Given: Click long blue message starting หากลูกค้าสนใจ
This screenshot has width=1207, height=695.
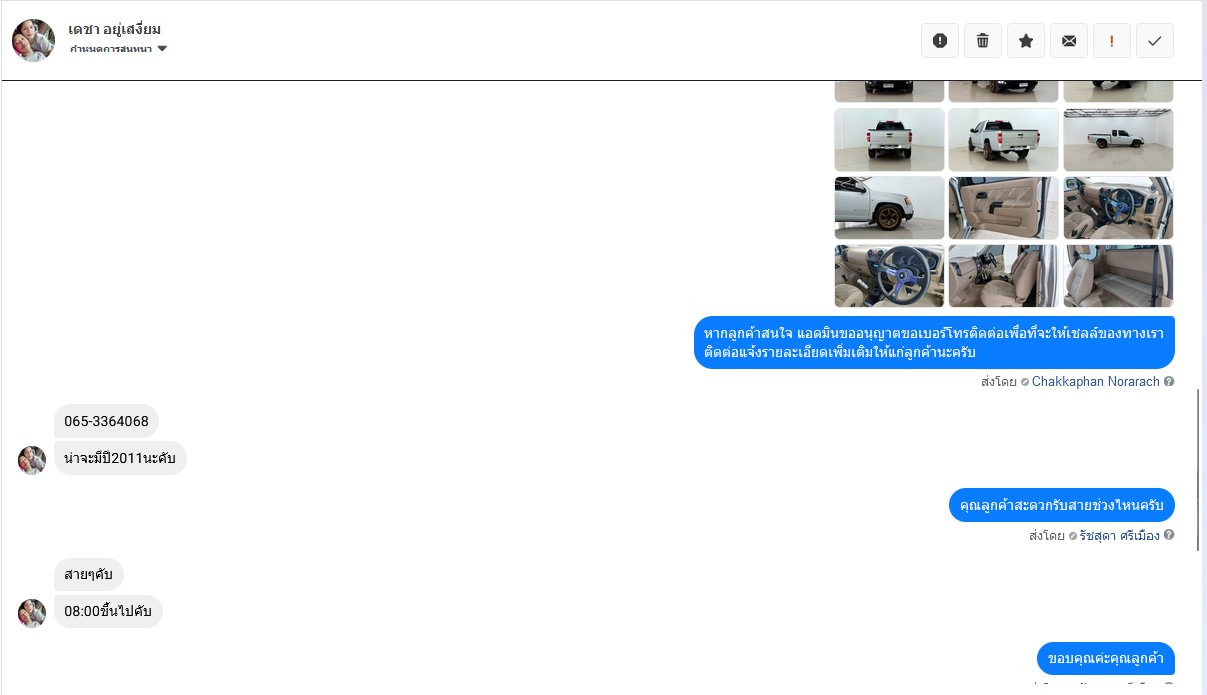Looking at the screenshot, I should pos(934,342).
